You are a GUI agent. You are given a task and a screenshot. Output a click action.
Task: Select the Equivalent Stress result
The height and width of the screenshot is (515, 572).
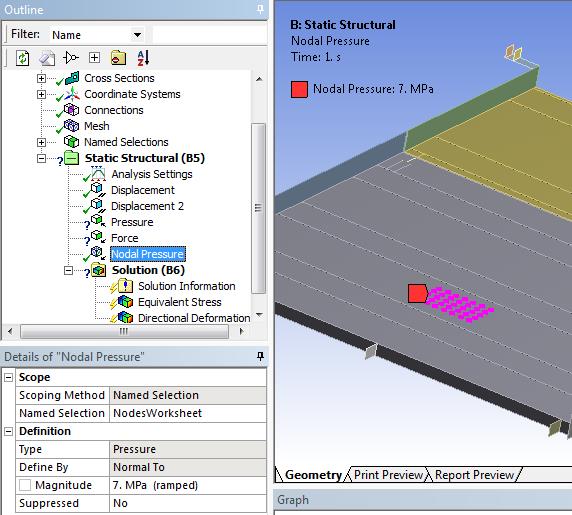tap(179, 302)
